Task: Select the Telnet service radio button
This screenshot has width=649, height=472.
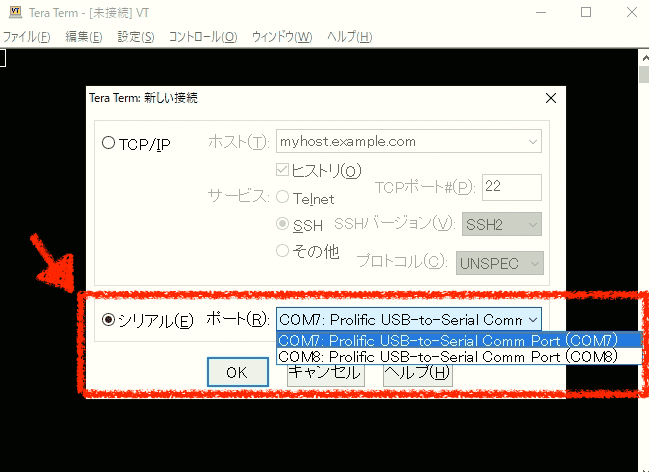Action: [x=282, y=197]
